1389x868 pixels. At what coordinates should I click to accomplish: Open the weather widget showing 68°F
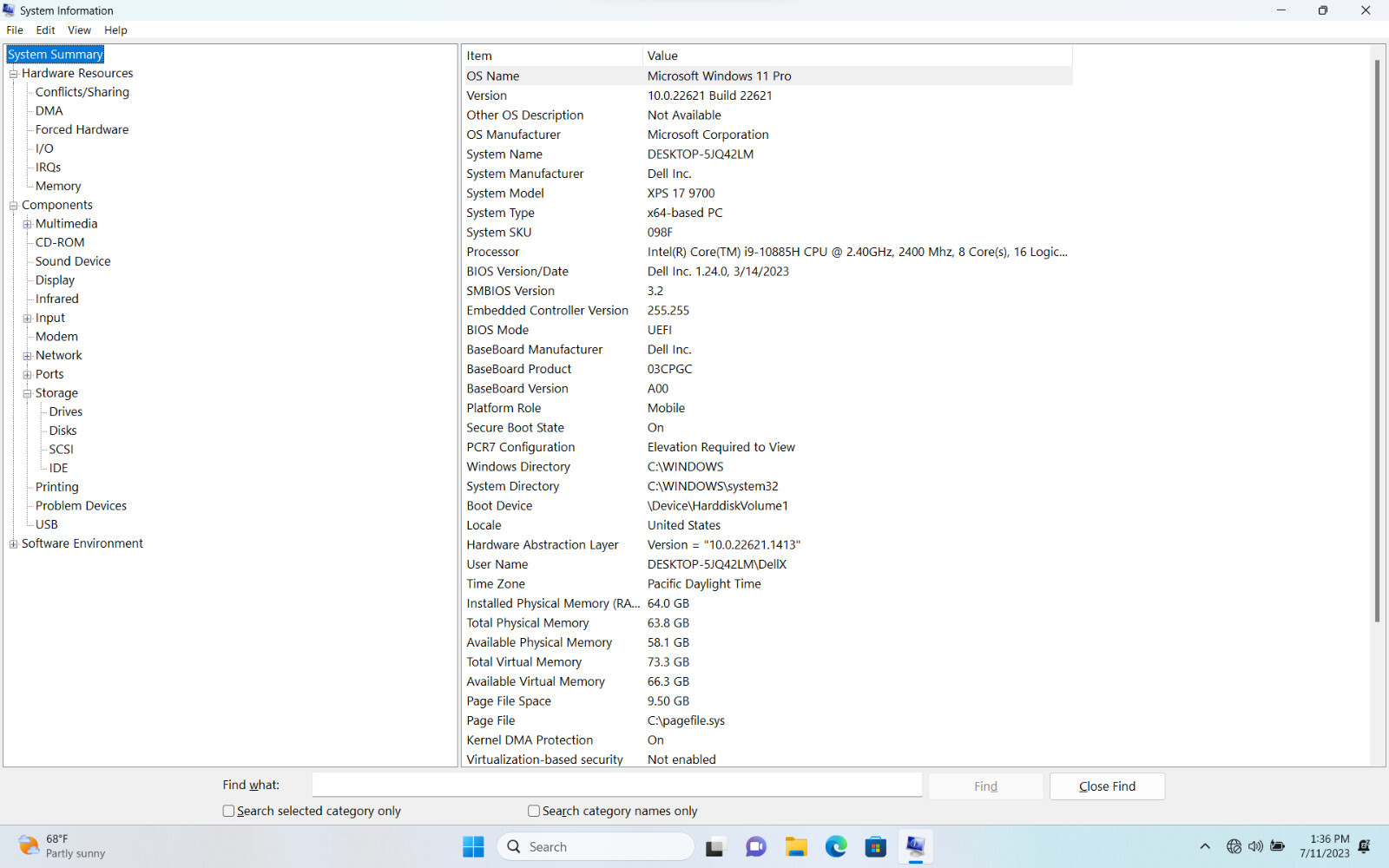click(x=63, y=846)
